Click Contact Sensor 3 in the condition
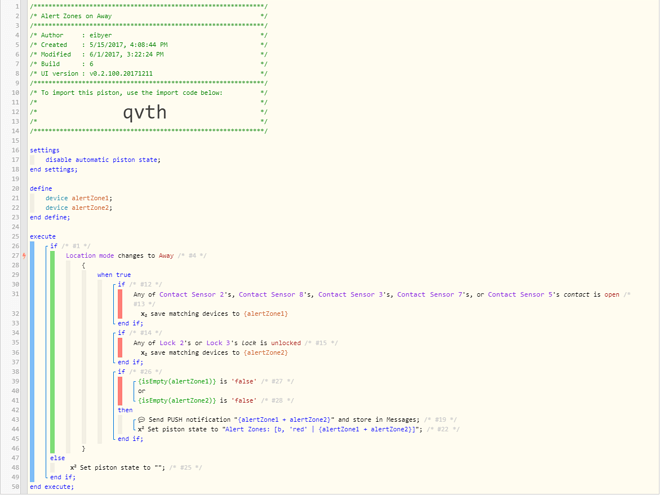Screen dimensions: 664x499 click(351, 294)
